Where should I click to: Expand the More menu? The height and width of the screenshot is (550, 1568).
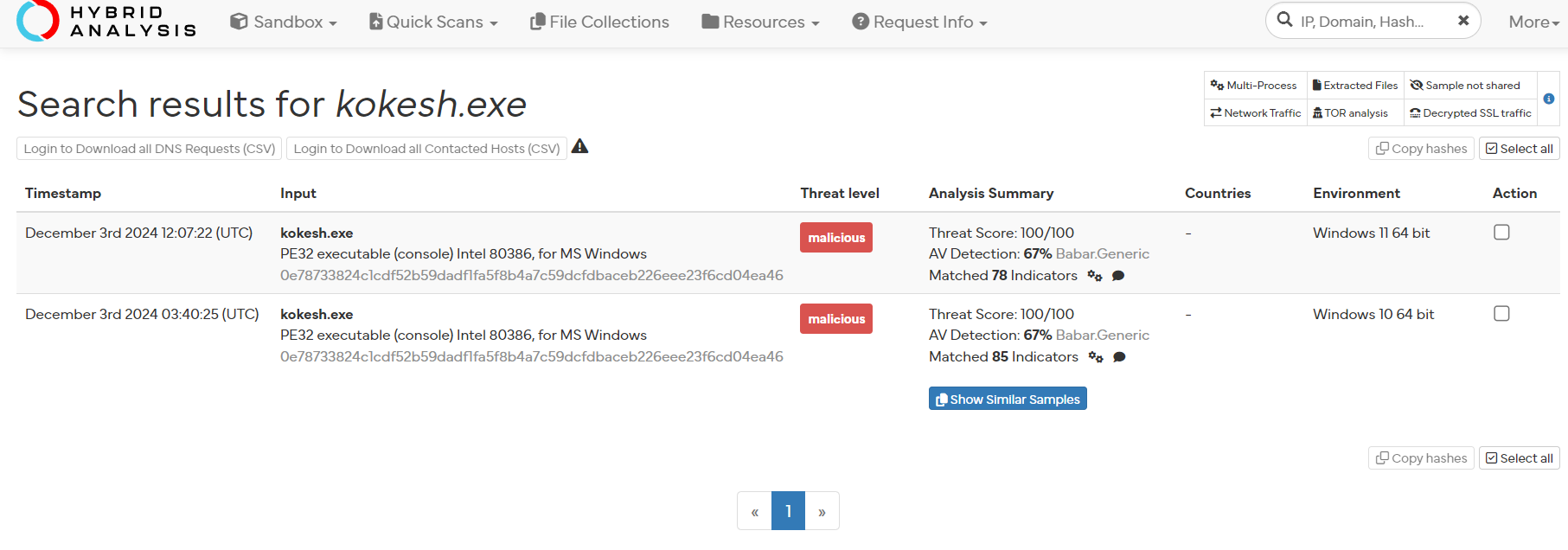tap(1533, 22)
